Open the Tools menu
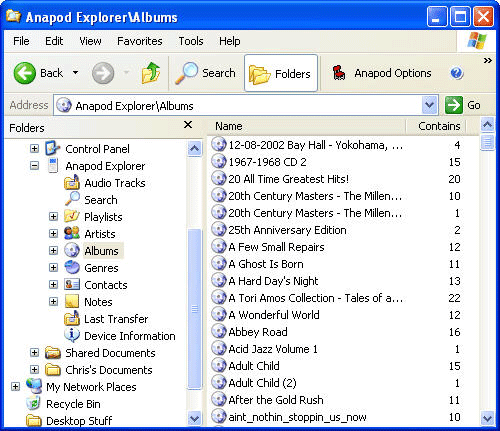 [191, 41]
